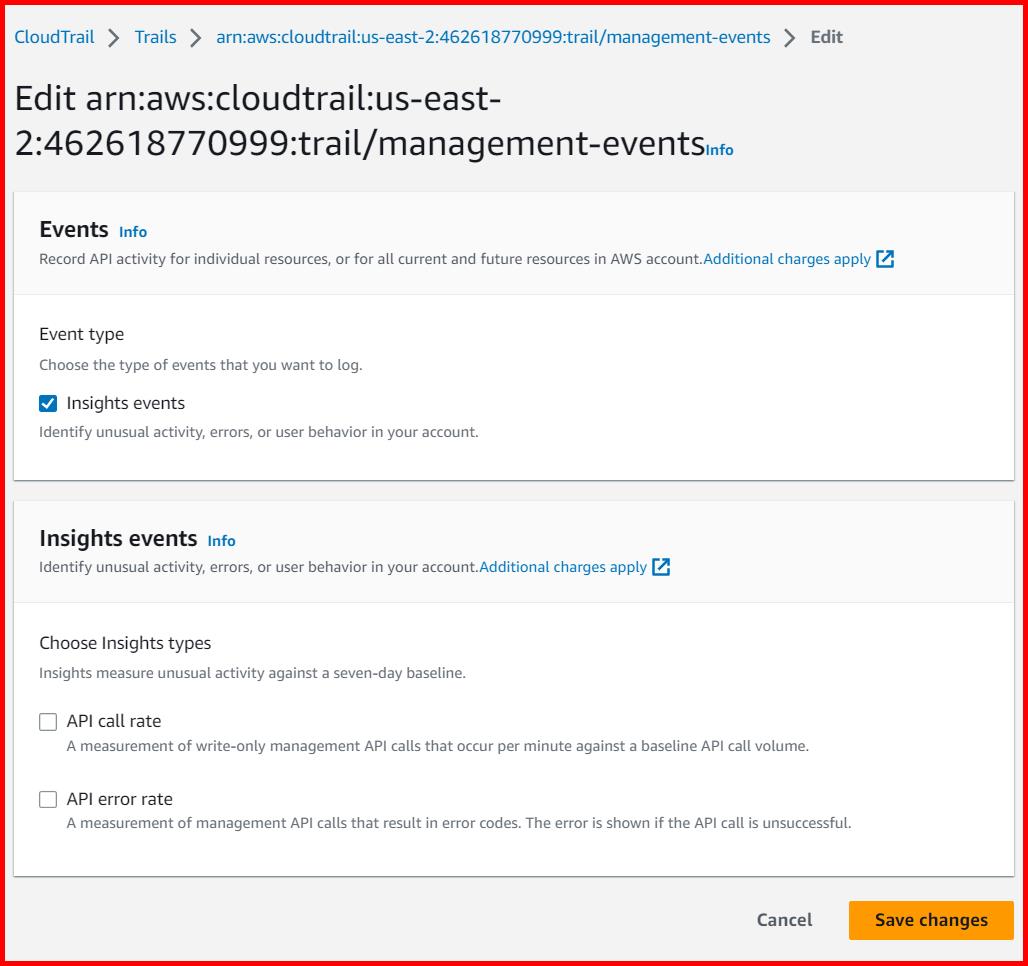Enable the API call rate checkbox

pos(47,720)
